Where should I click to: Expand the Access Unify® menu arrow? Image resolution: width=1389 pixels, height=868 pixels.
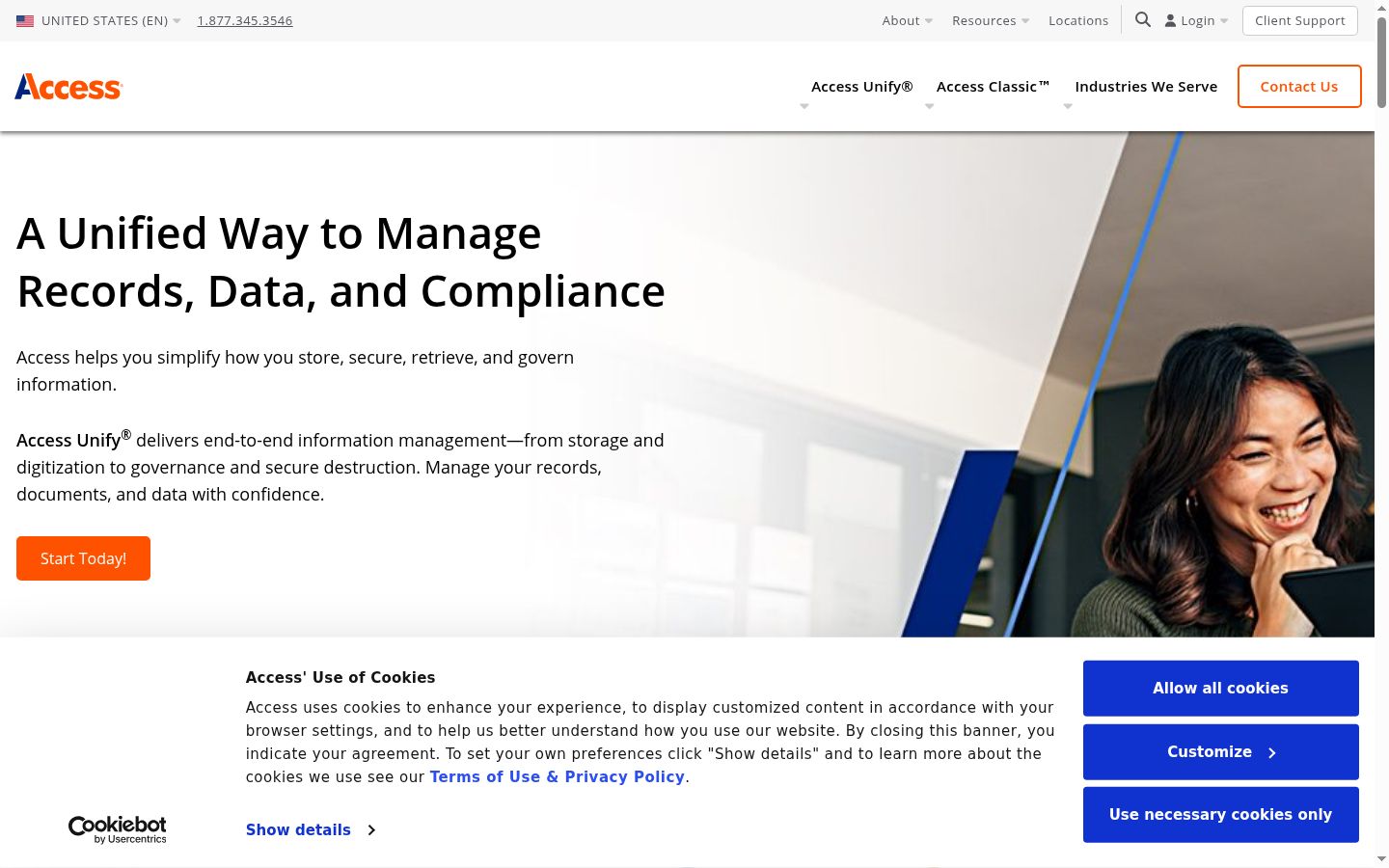(804, 106)
